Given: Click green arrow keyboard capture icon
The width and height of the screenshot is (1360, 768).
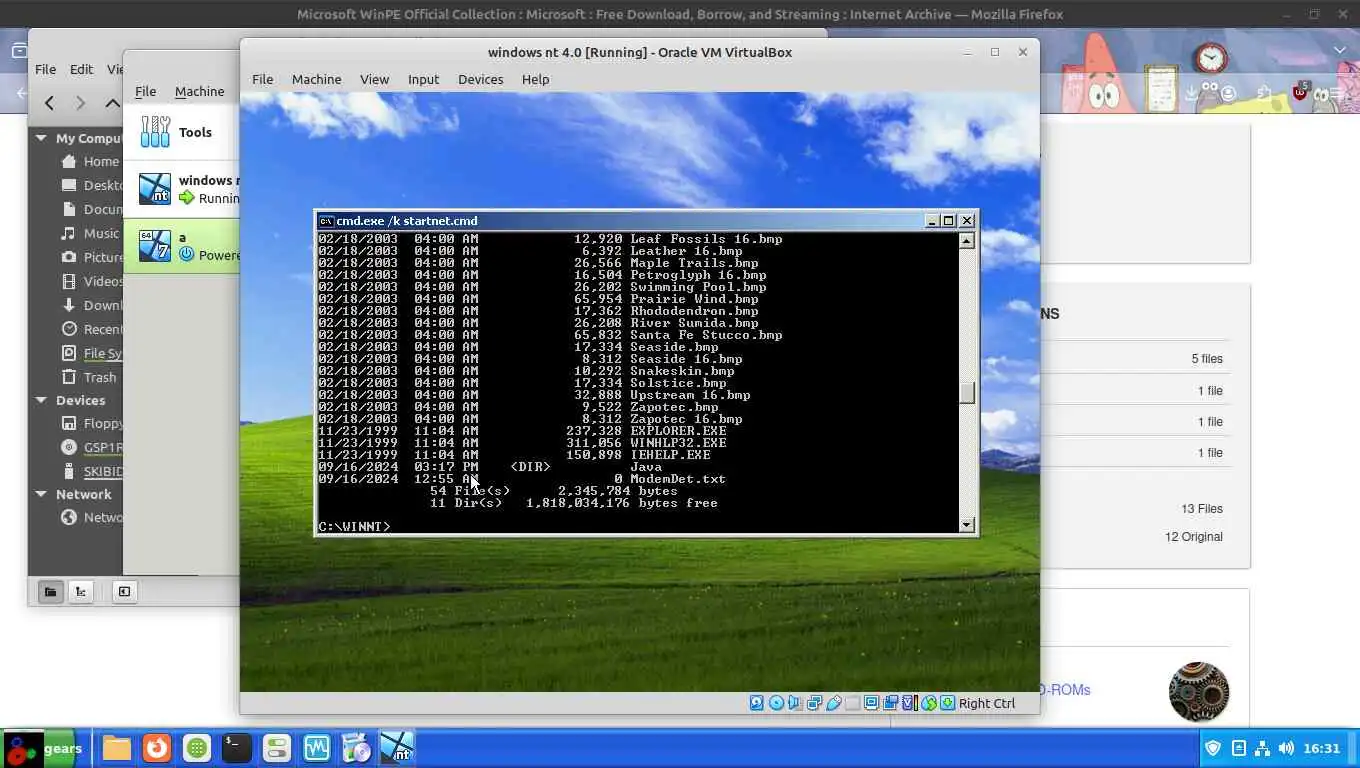Looking at the screenshot, I should [947, 703].
